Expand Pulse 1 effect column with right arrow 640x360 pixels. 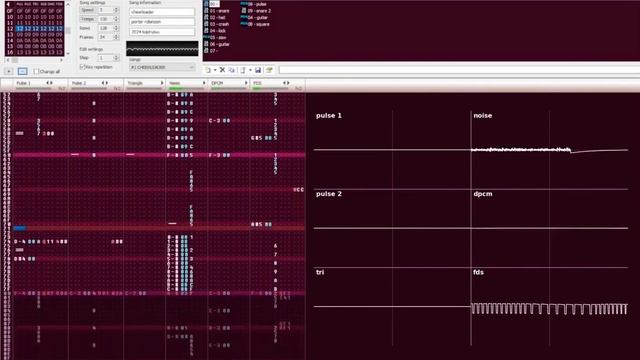[51, 83]
